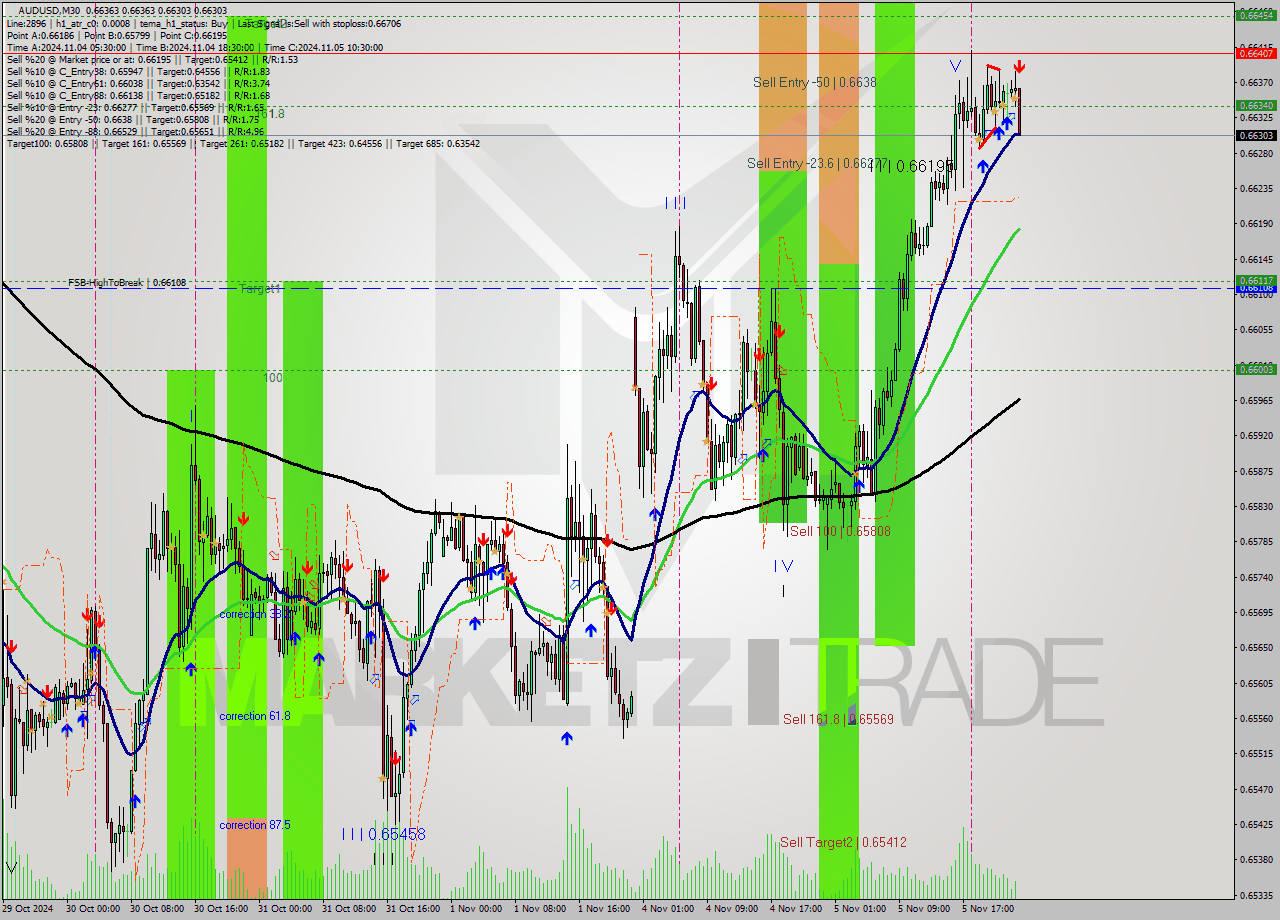Click the '4 Nov 09:00' time axis label

point(731,909)
